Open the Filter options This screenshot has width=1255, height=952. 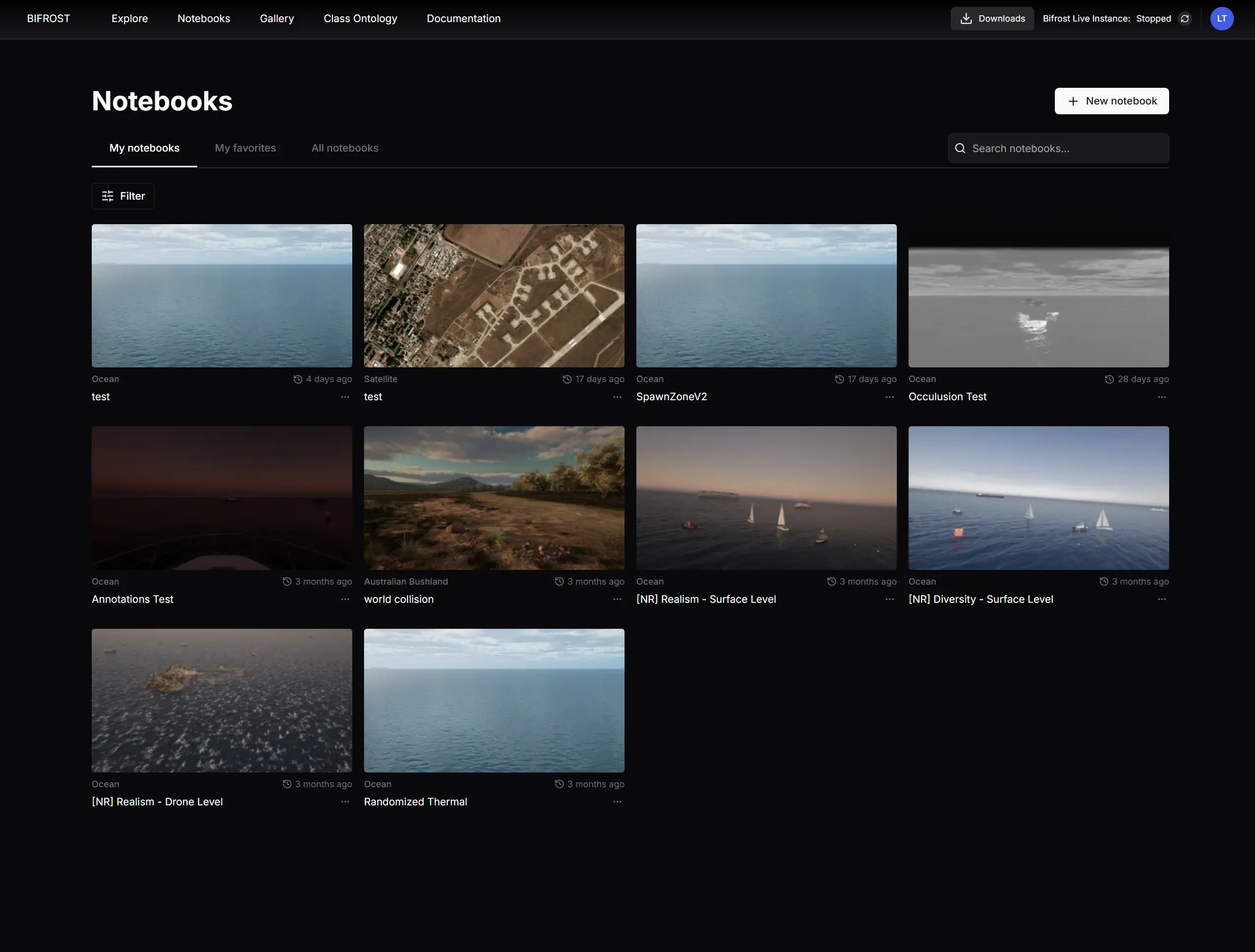pos(123,196)
